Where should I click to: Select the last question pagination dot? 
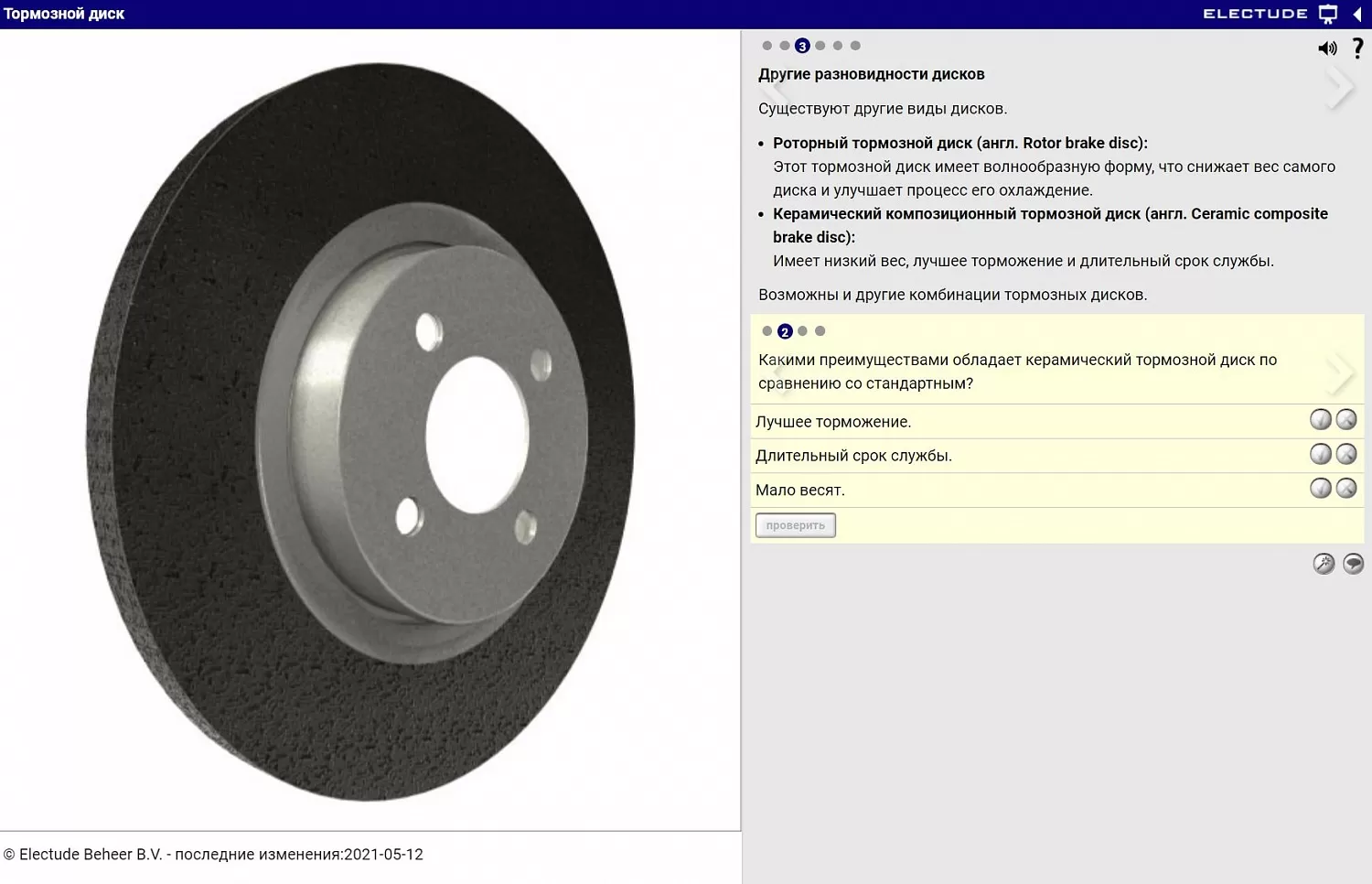820,331
